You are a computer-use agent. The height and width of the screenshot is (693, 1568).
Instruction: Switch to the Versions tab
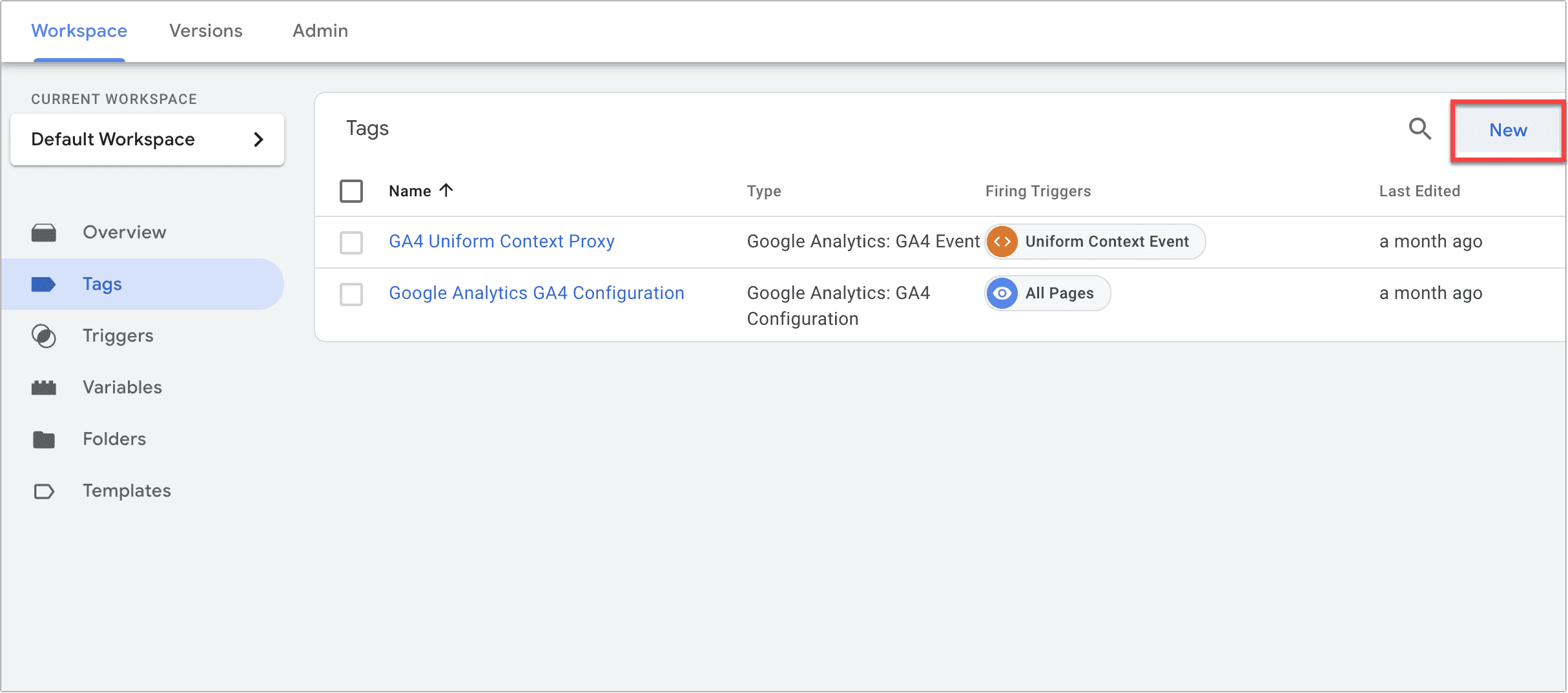coord(206,31)
